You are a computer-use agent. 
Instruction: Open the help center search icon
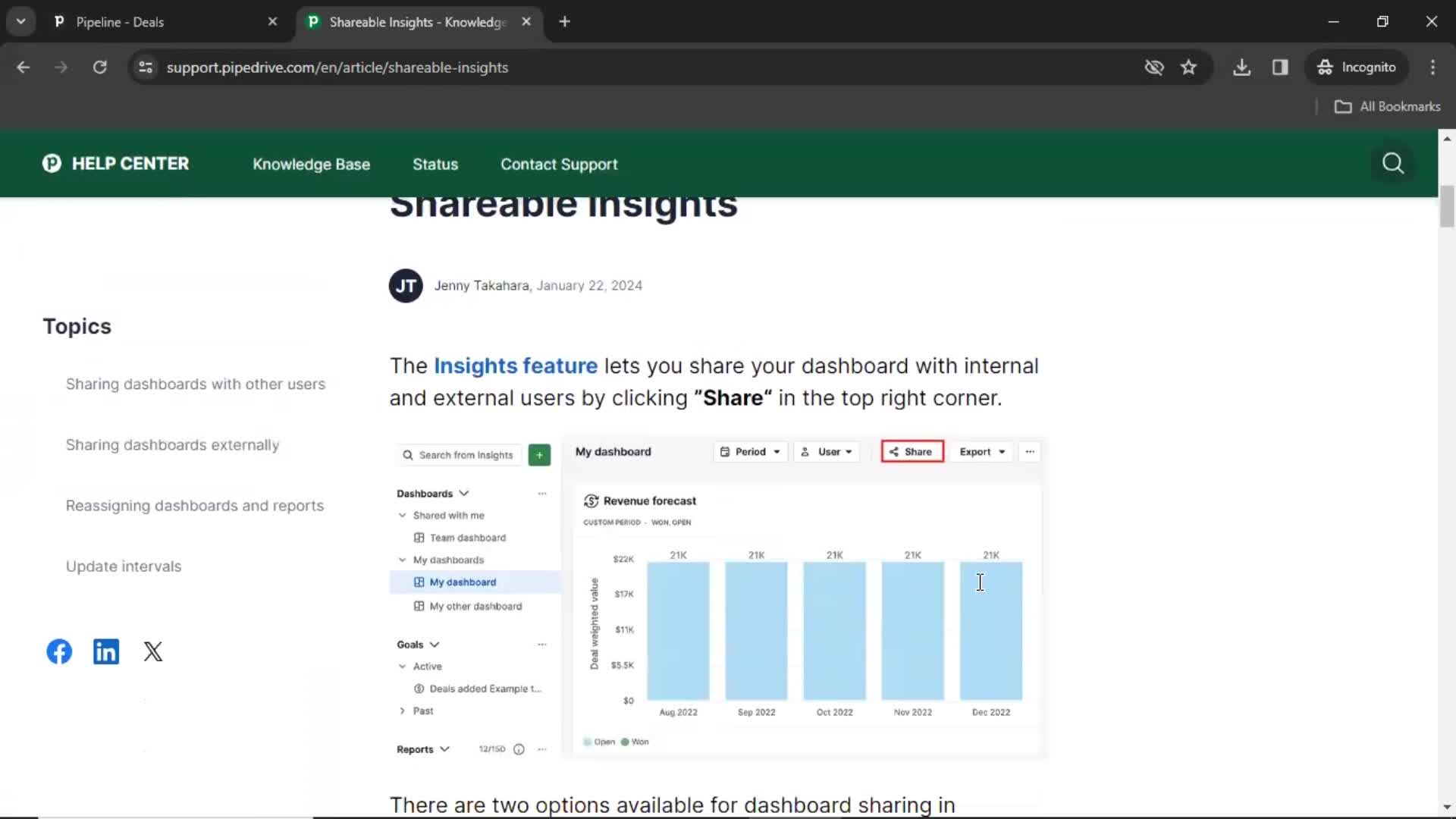[1392, 163]
